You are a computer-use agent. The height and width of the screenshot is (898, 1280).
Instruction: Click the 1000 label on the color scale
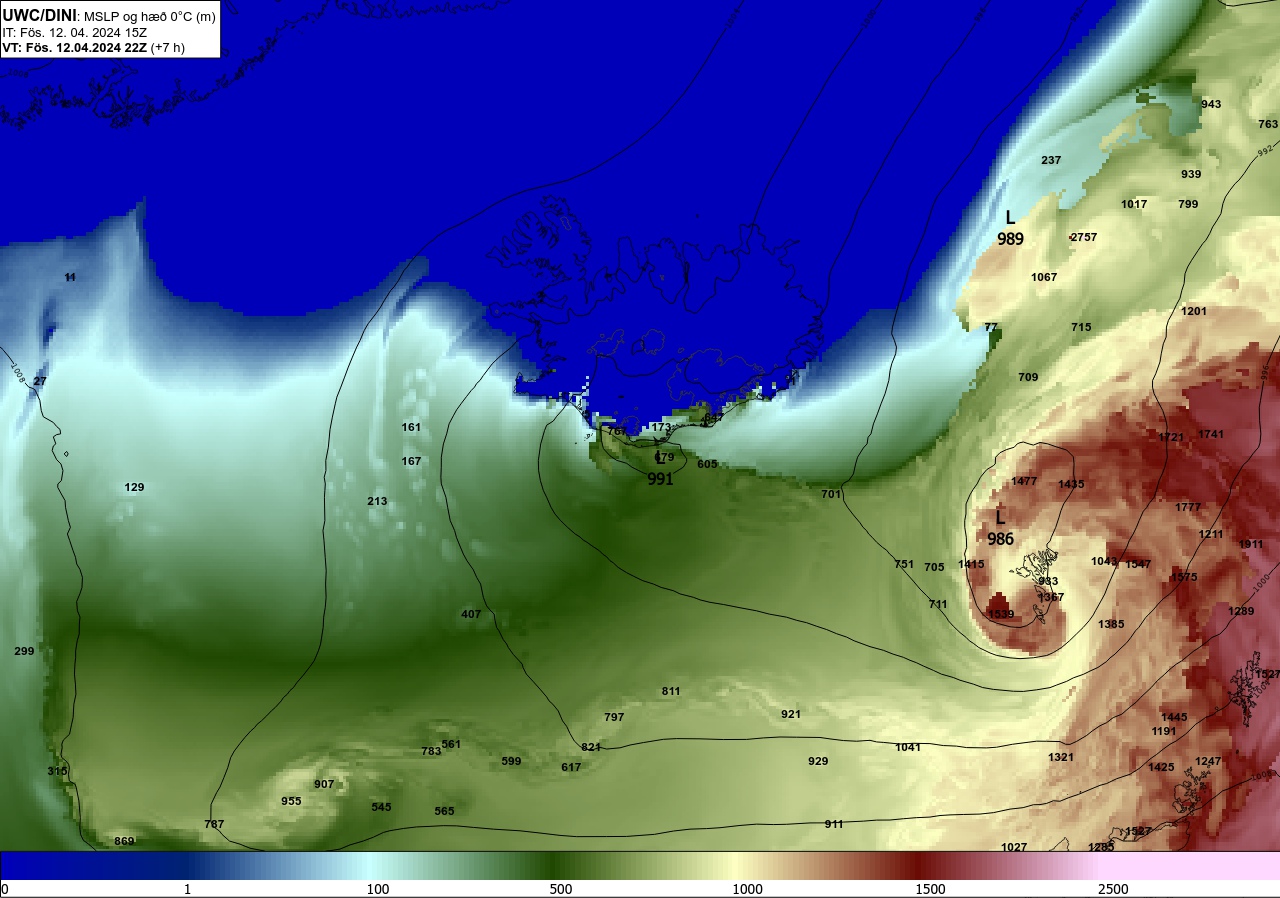747,889
